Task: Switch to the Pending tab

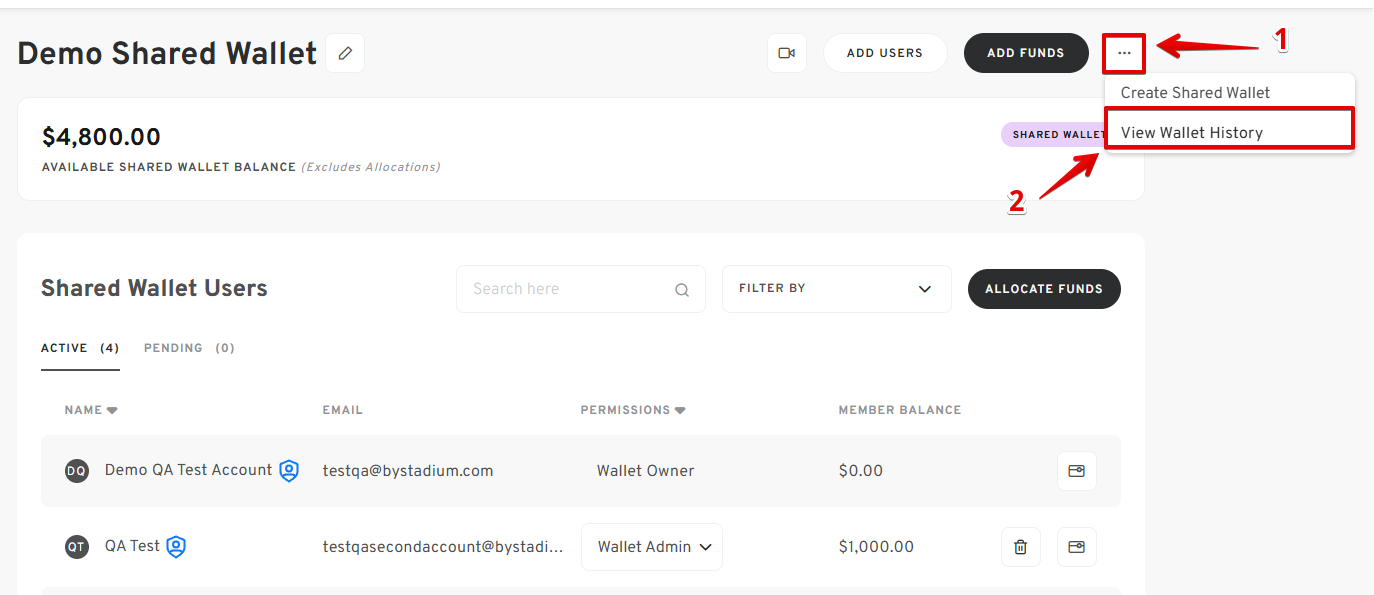Action: pyautogui.click(x=189, y=348)
